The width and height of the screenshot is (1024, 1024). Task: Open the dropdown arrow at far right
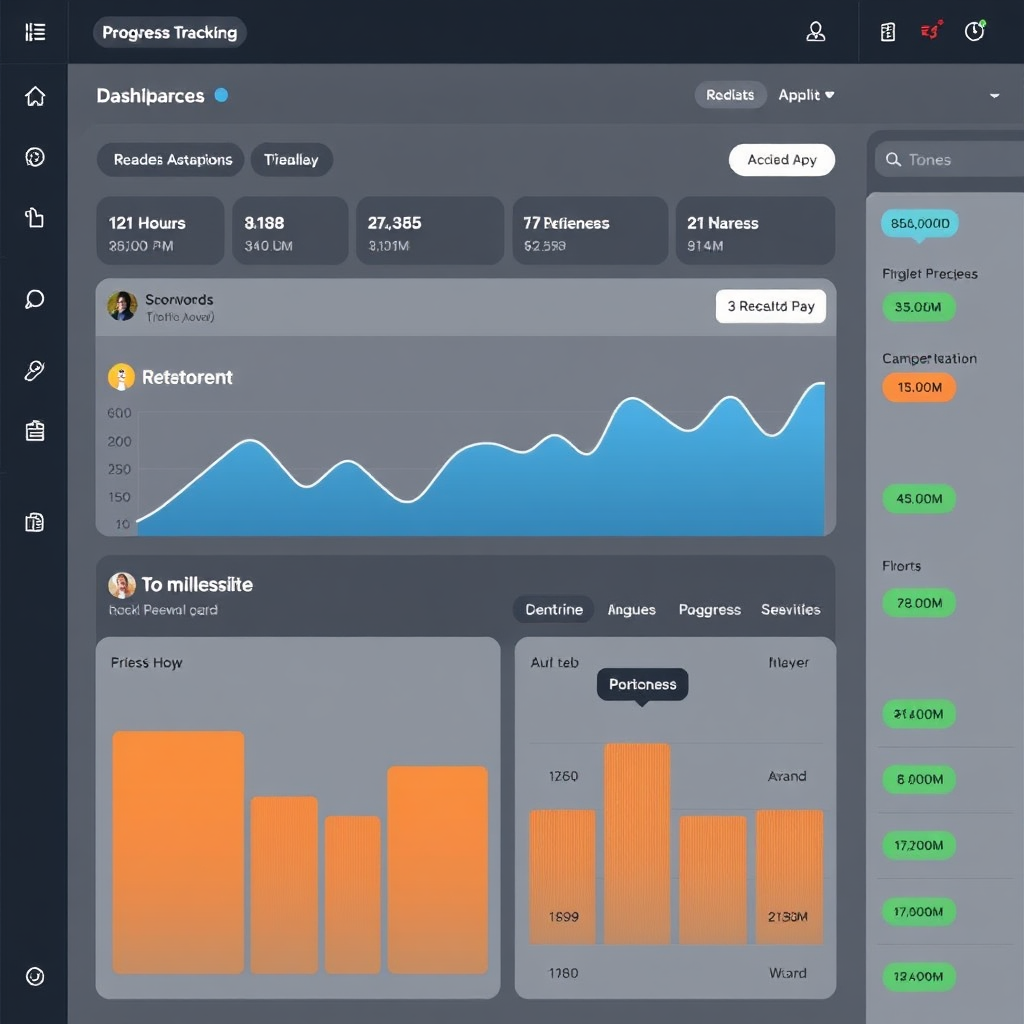994,96
